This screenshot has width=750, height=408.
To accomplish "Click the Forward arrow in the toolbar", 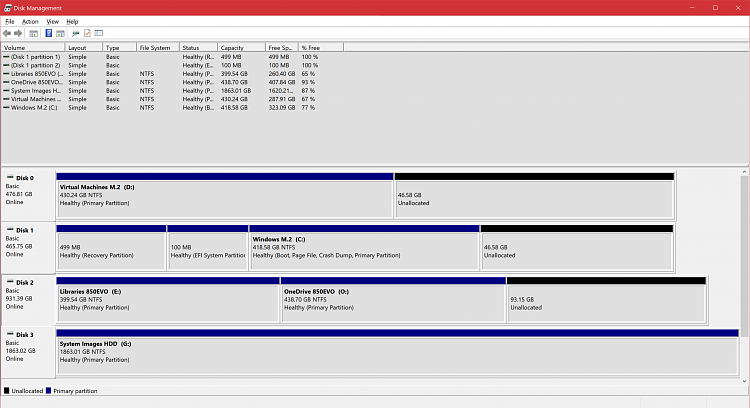I will (x=18, y=33).
